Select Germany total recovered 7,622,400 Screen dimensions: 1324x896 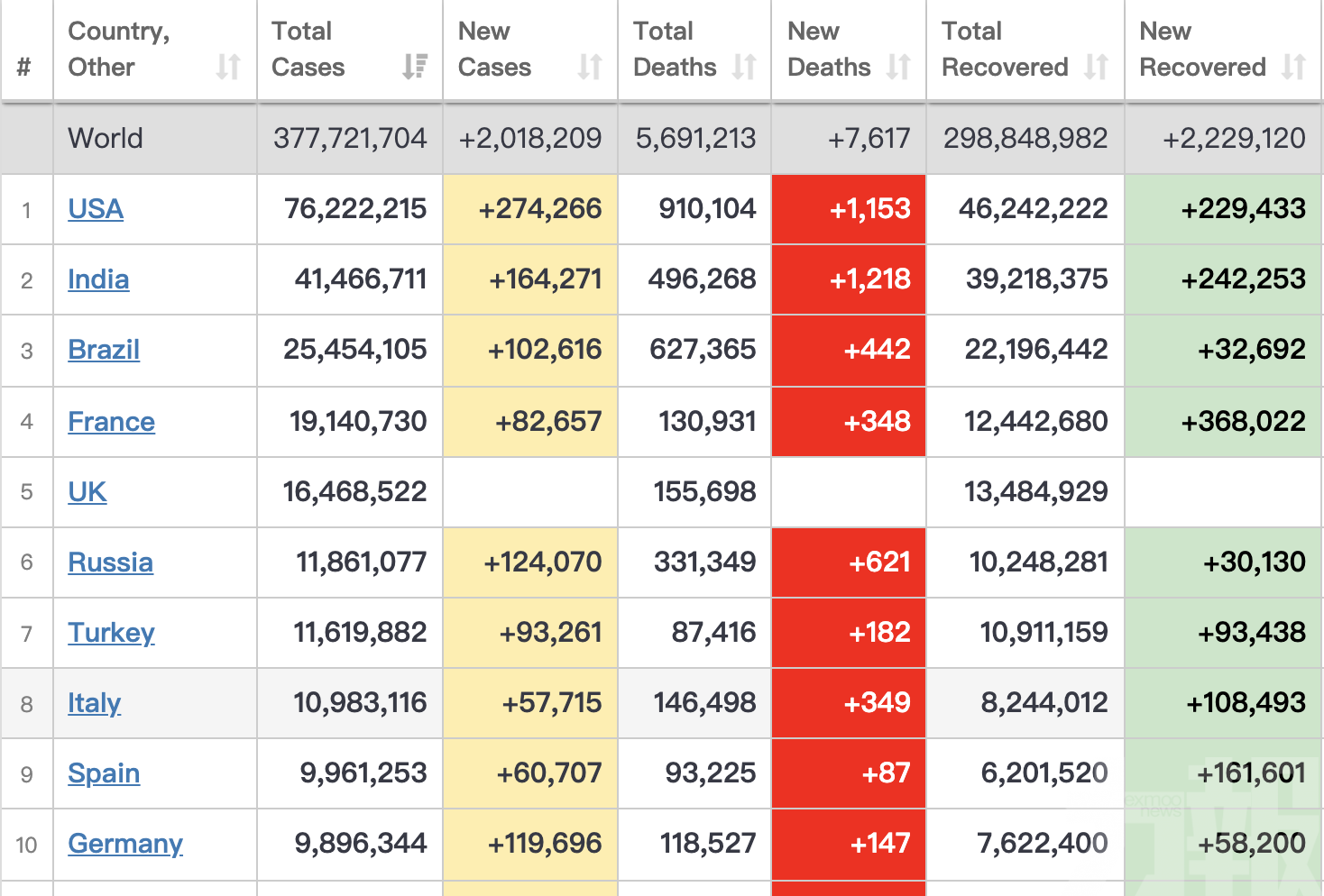(x=1043, y=844)
